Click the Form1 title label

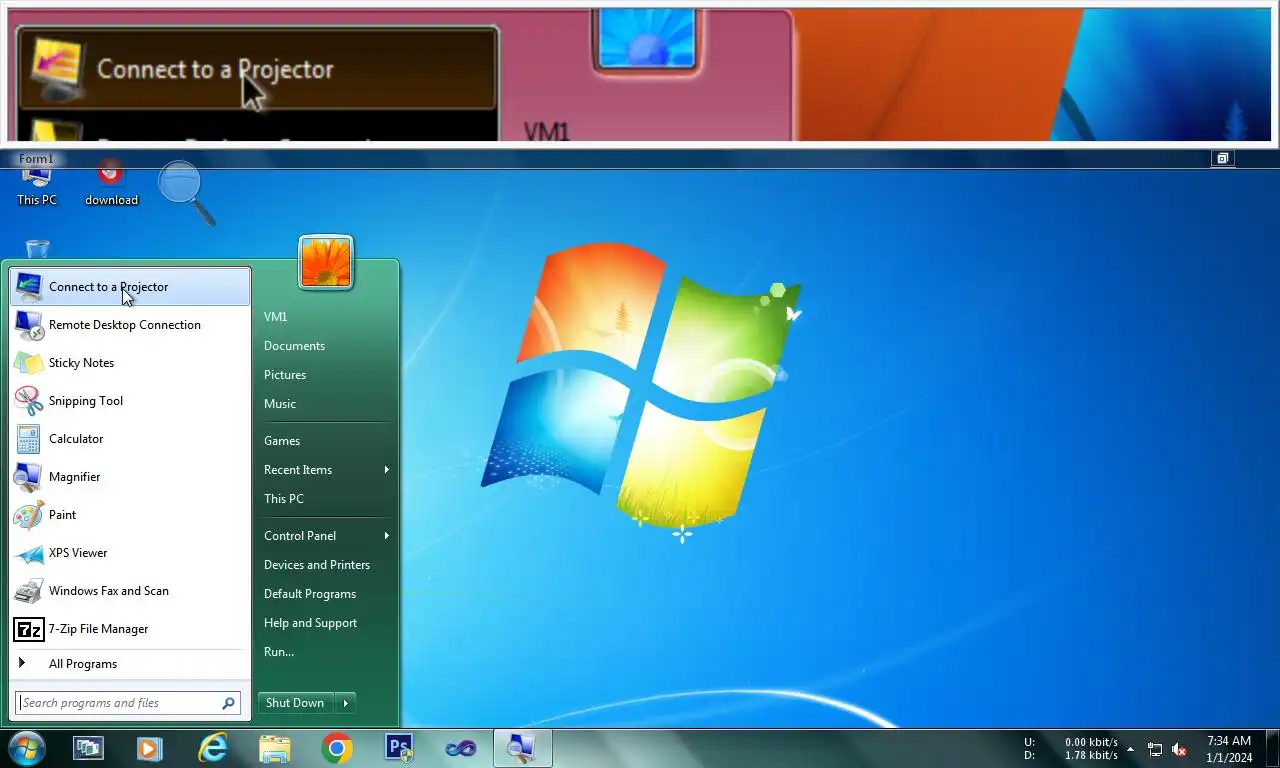pyautogui.click(x=36, y=159)
